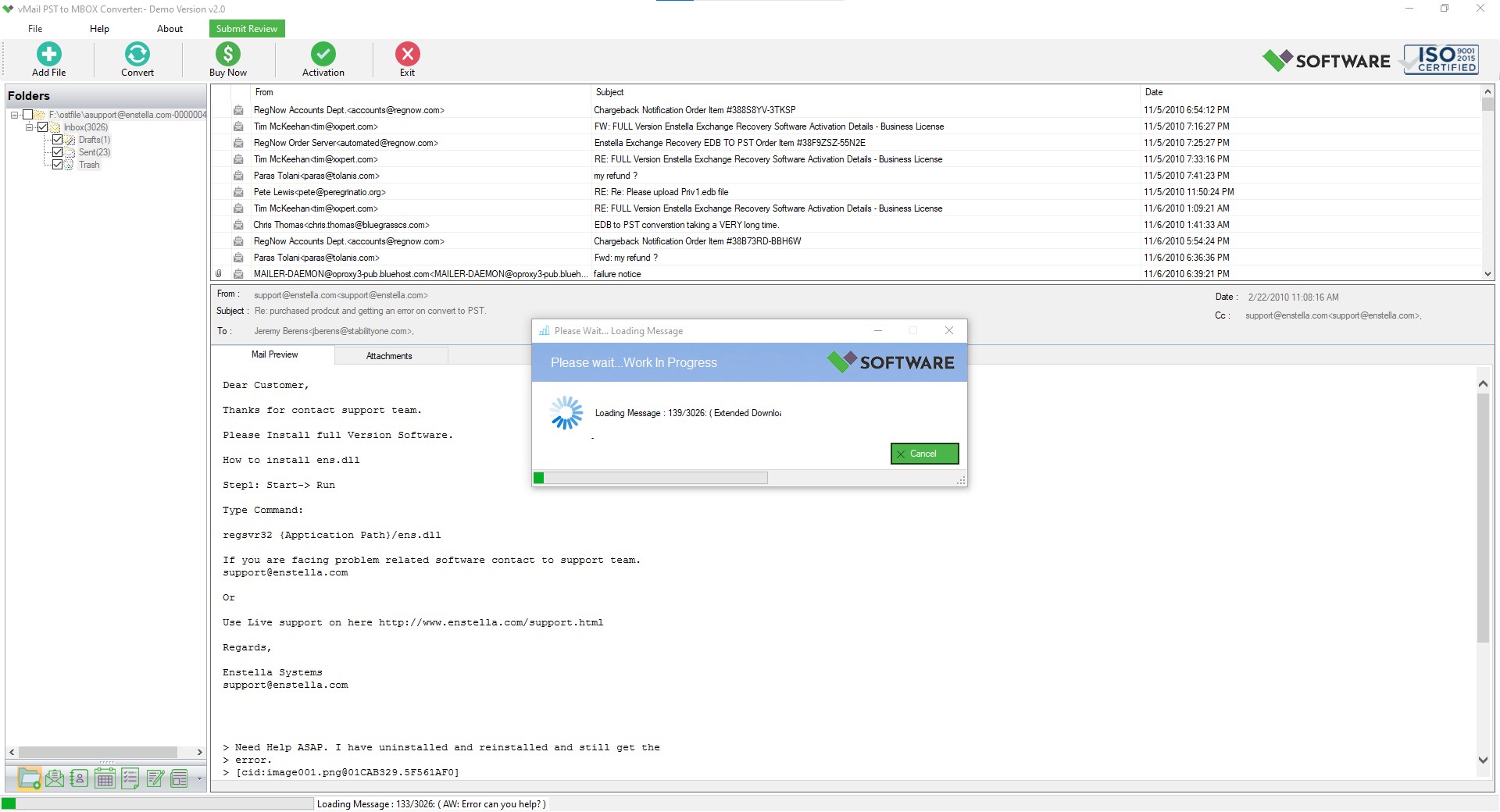
Task: Click the Inbox folder icon in tree
Action: (x=55, y=127)
